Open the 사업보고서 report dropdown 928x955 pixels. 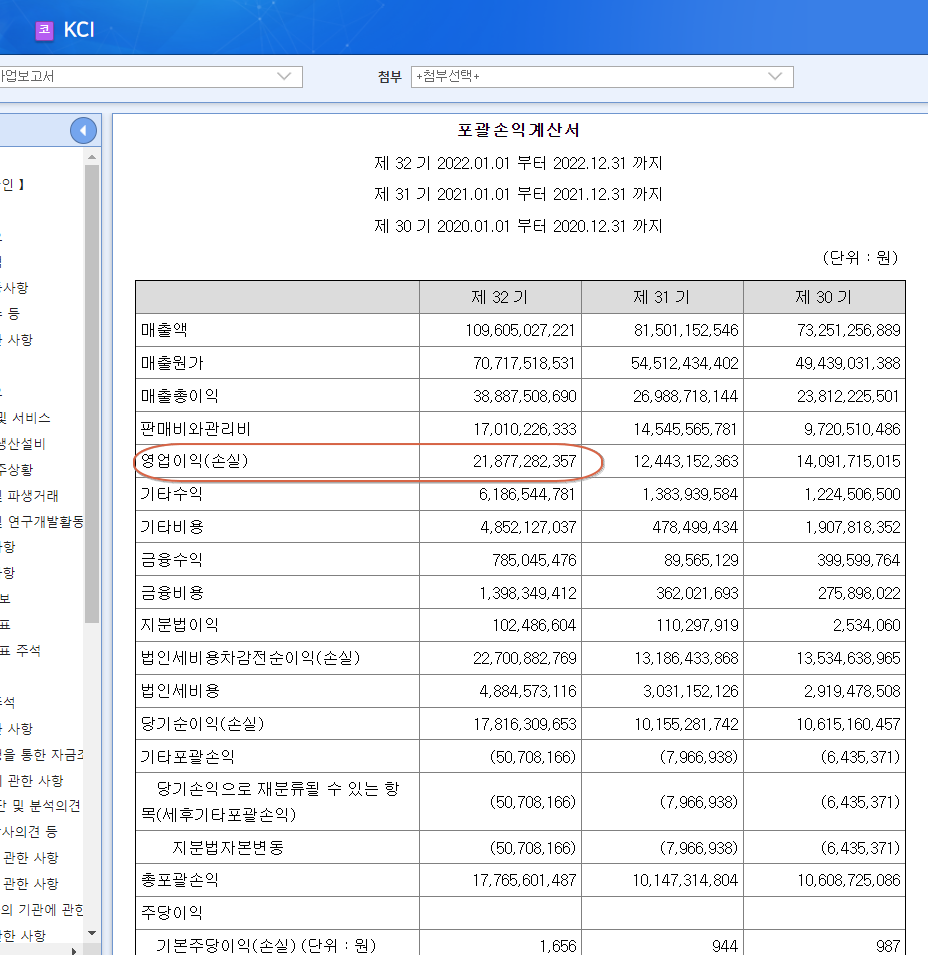click(151, 77)
